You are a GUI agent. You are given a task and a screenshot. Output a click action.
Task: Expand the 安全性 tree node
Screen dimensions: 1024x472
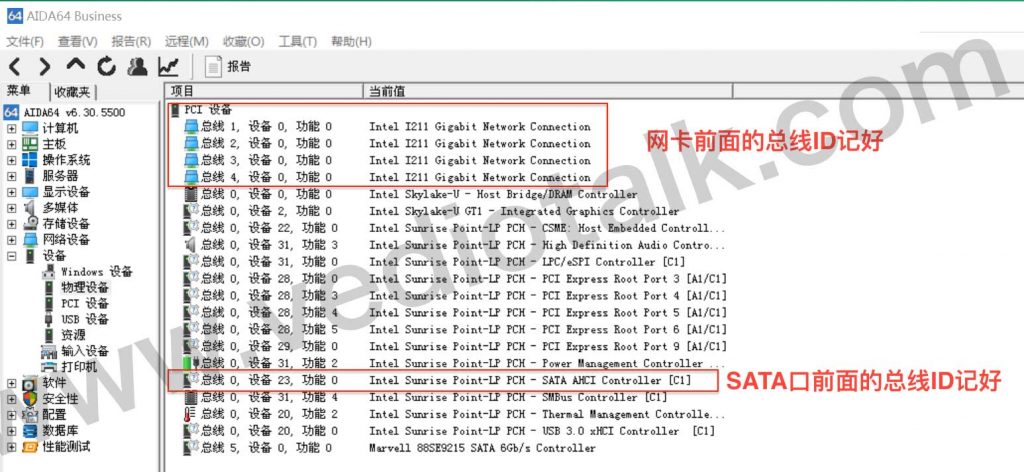tap(11, 399)
